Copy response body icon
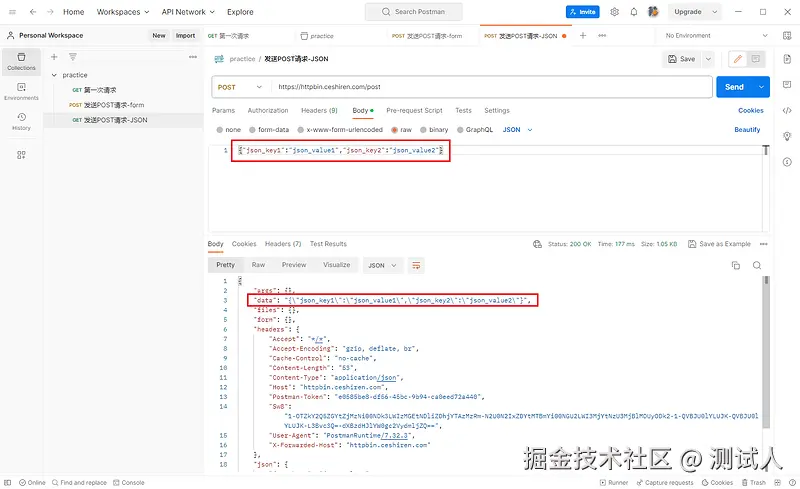 point(736,265)
